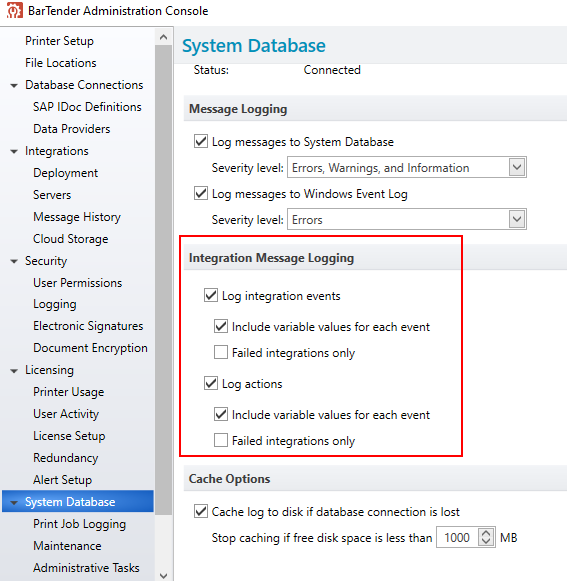Open Alert Setup page
The height and width of the screenshot is (581, 567).
[x=62, y=479]
